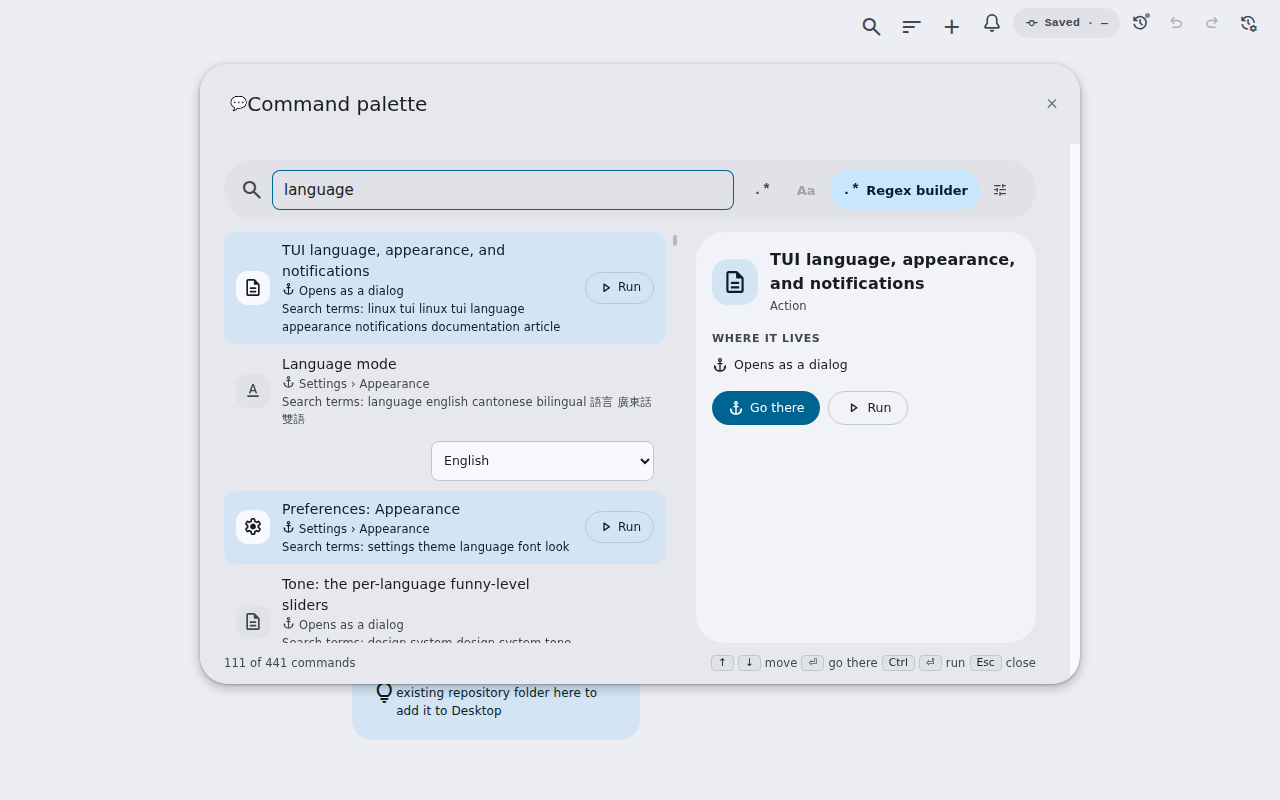Click the redo arrow icon
This screenshot has width=1280, height=800.
point(1212,22)
